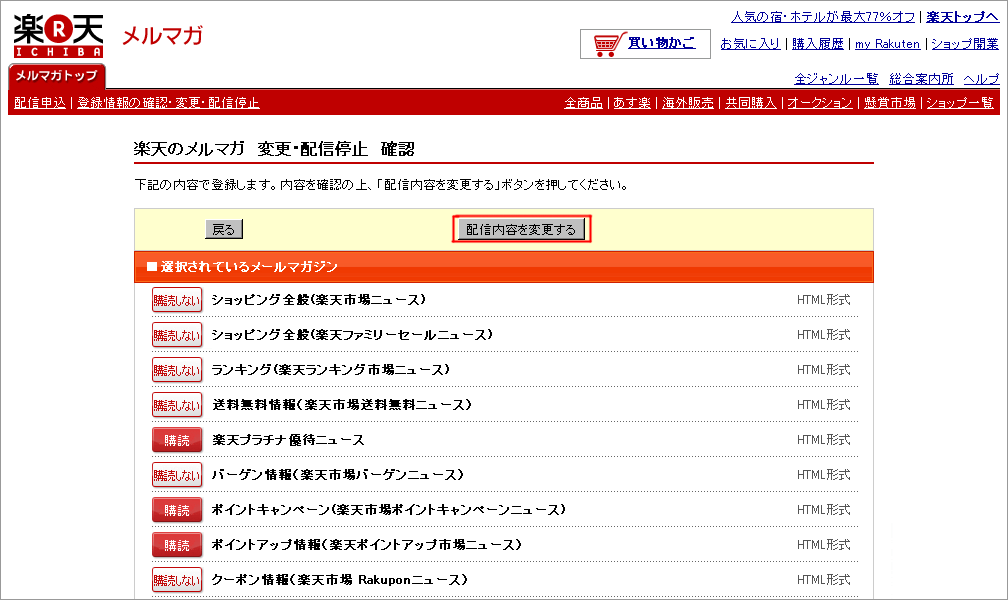Screen dimensions: 1008x600
Task: Toggle 購読しない badge for 楽天市場ニュース
Action: [x=177, y=300]
